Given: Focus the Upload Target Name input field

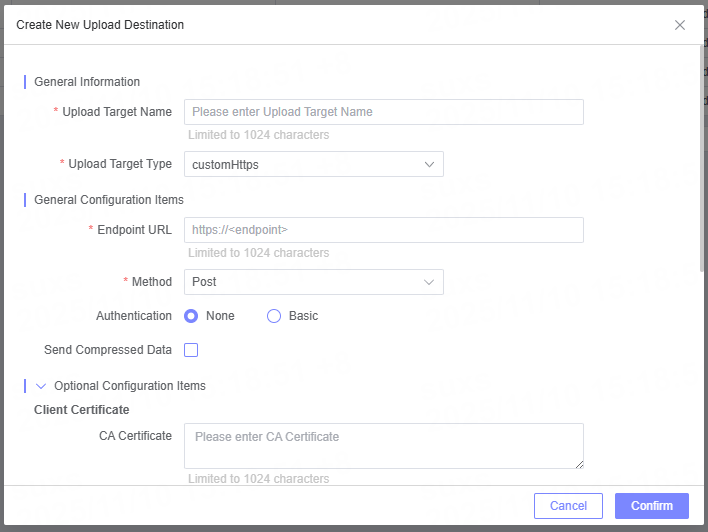Looking at the screenshot, I should tap(383, 112).
